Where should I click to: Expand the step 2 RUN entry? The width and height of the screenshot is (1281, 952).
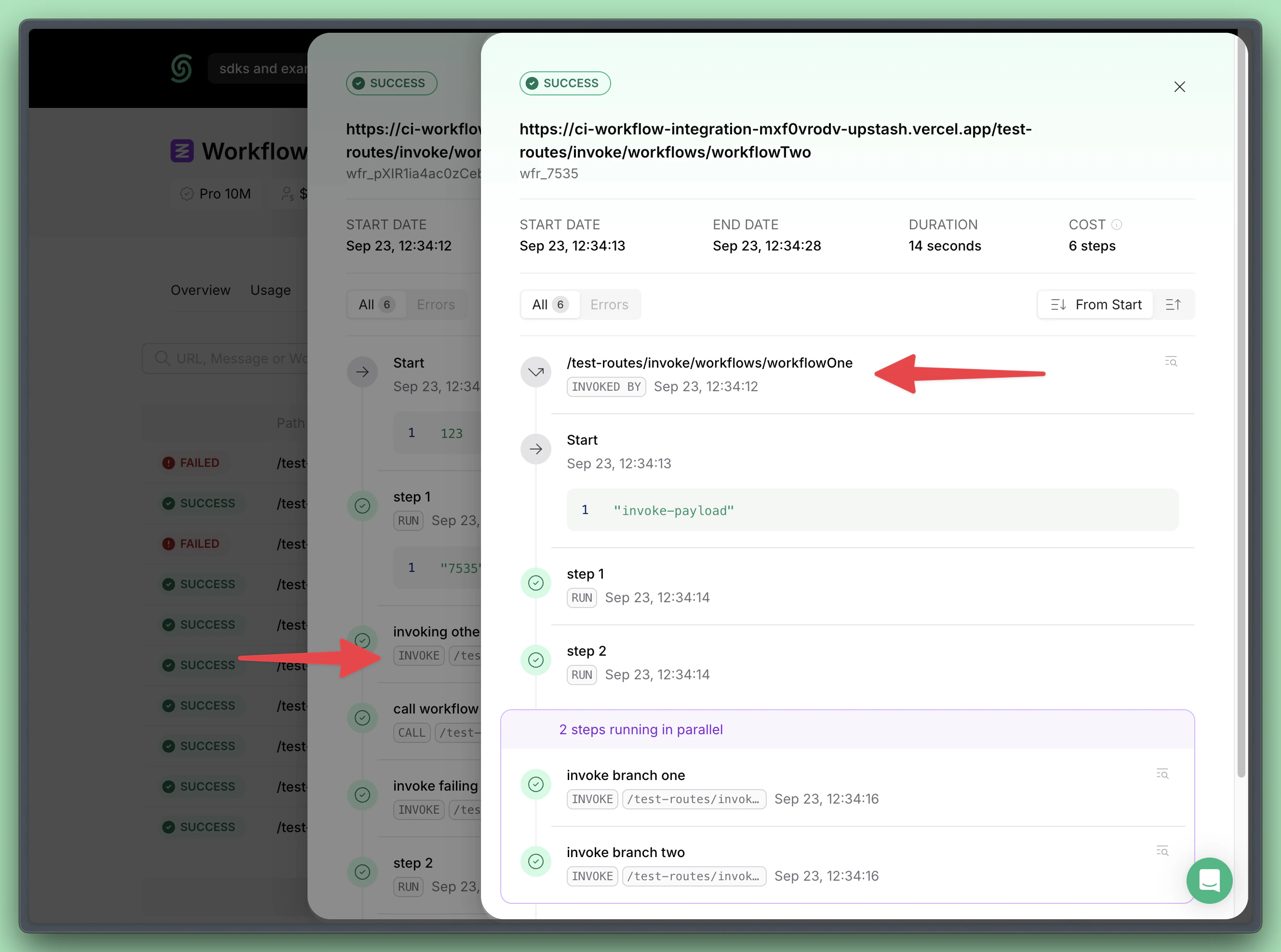[587, 651]
